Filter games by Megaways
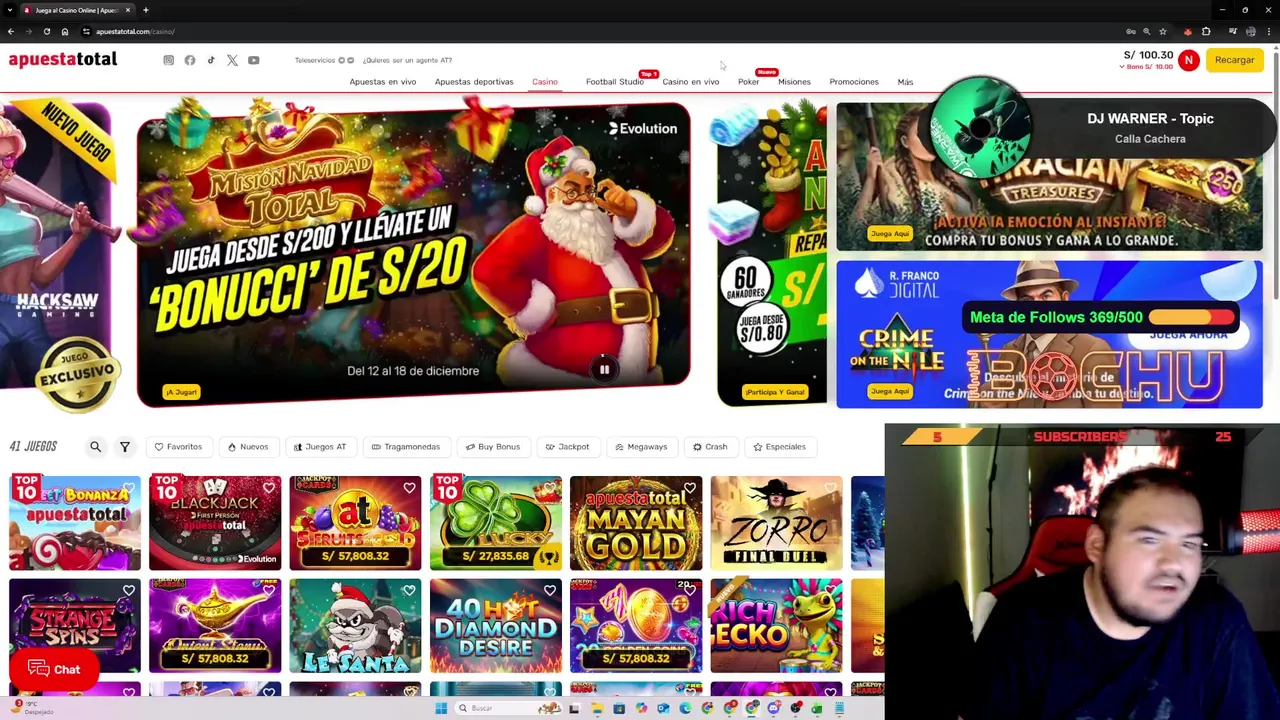Viewport: 1280px width, 720px height. pos(641,447)
